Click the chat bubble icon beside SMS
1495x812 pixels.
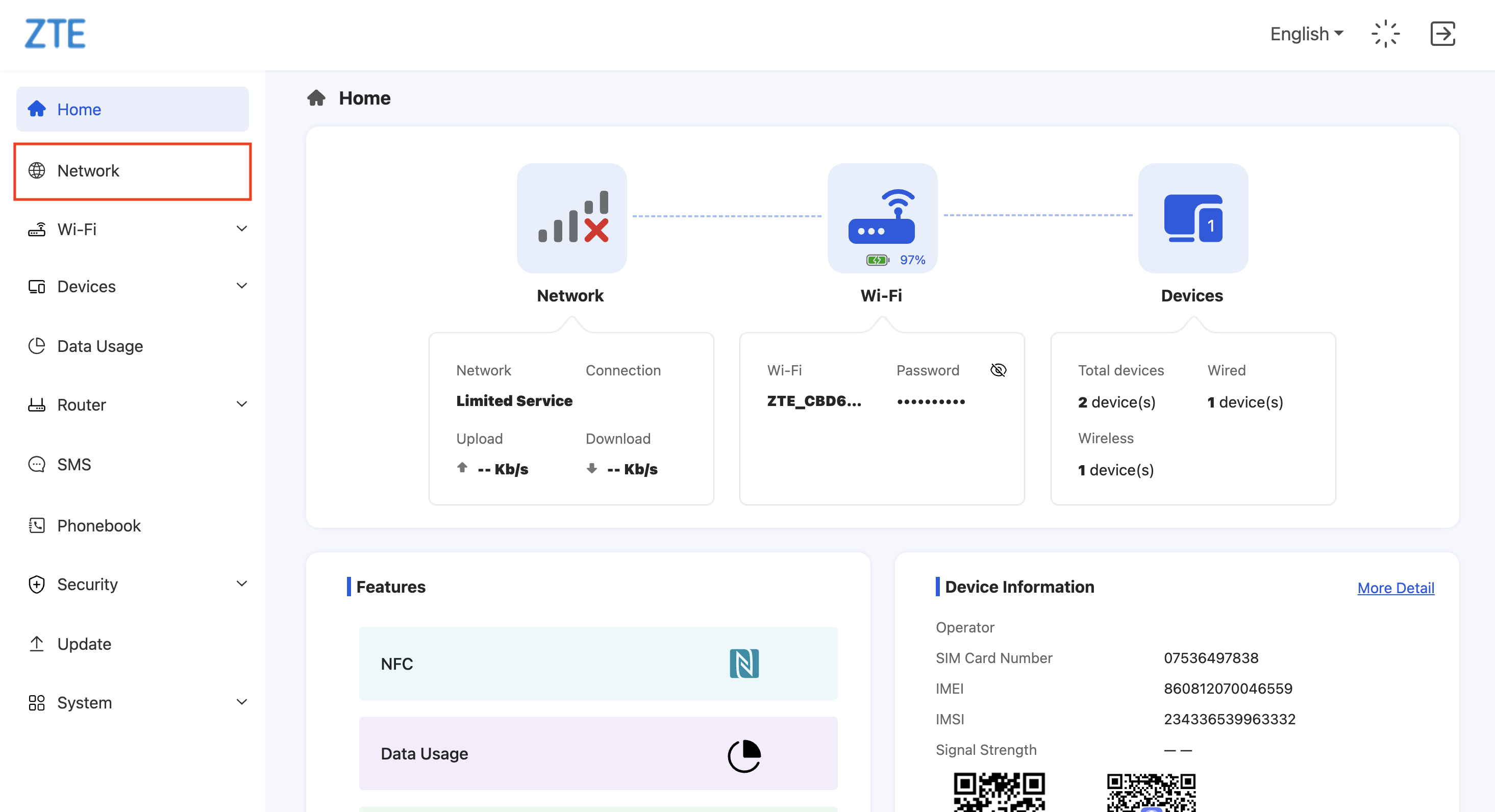(x=37, y=465)
